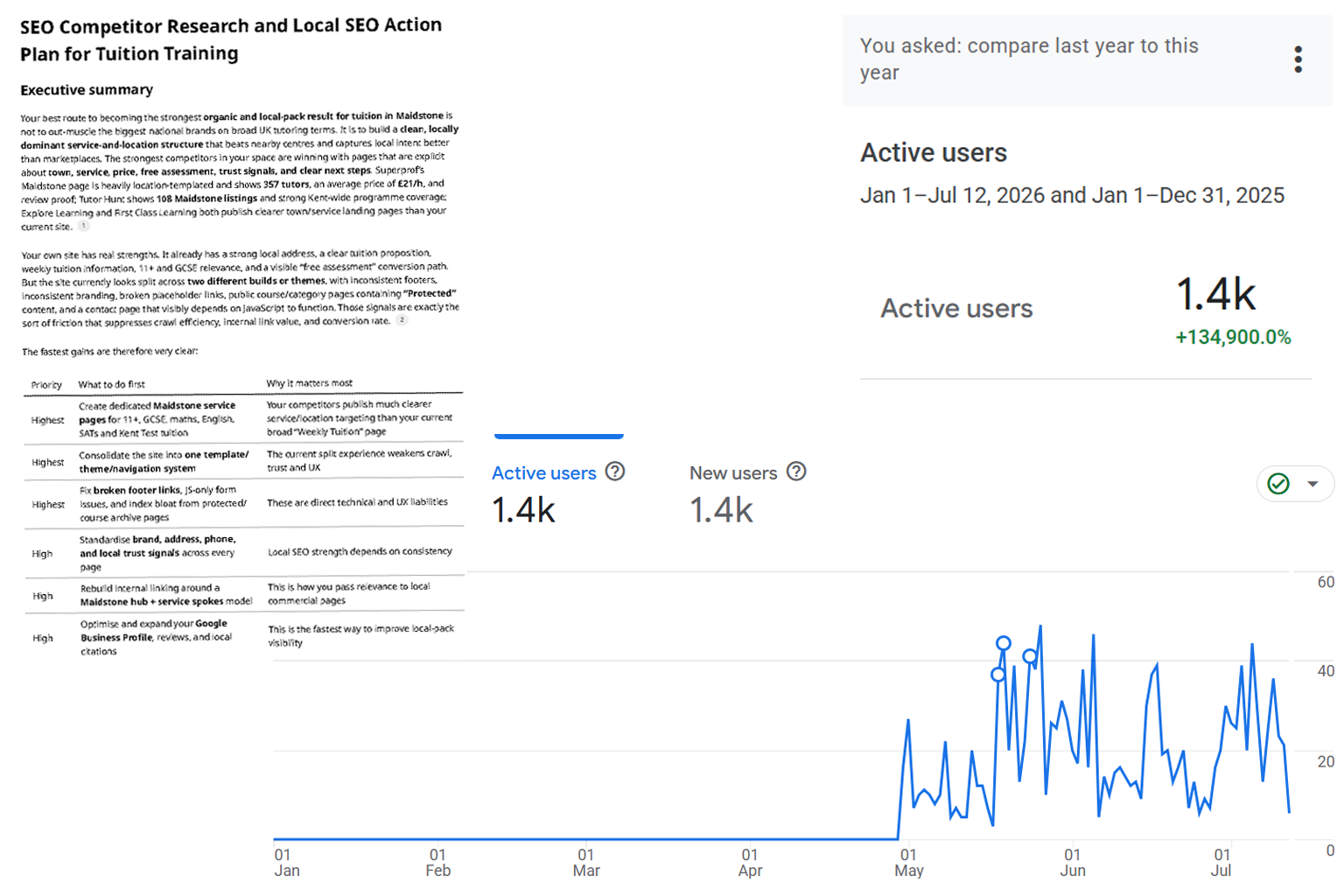This screenshot has height=896, width=1344.
Task: Click the green data quality check icon
Action: coord(1278,484)
